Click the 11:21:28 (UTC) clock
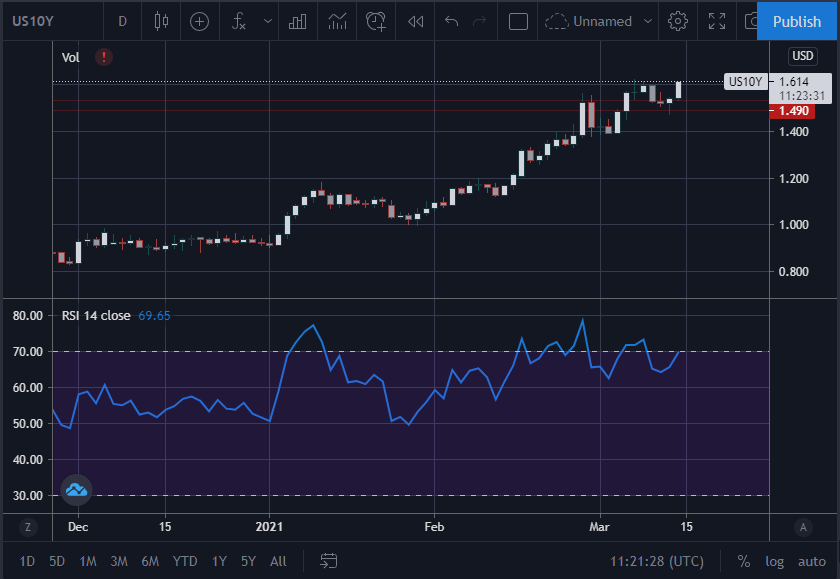Screen dimensions: 840x579 (657, 561)
